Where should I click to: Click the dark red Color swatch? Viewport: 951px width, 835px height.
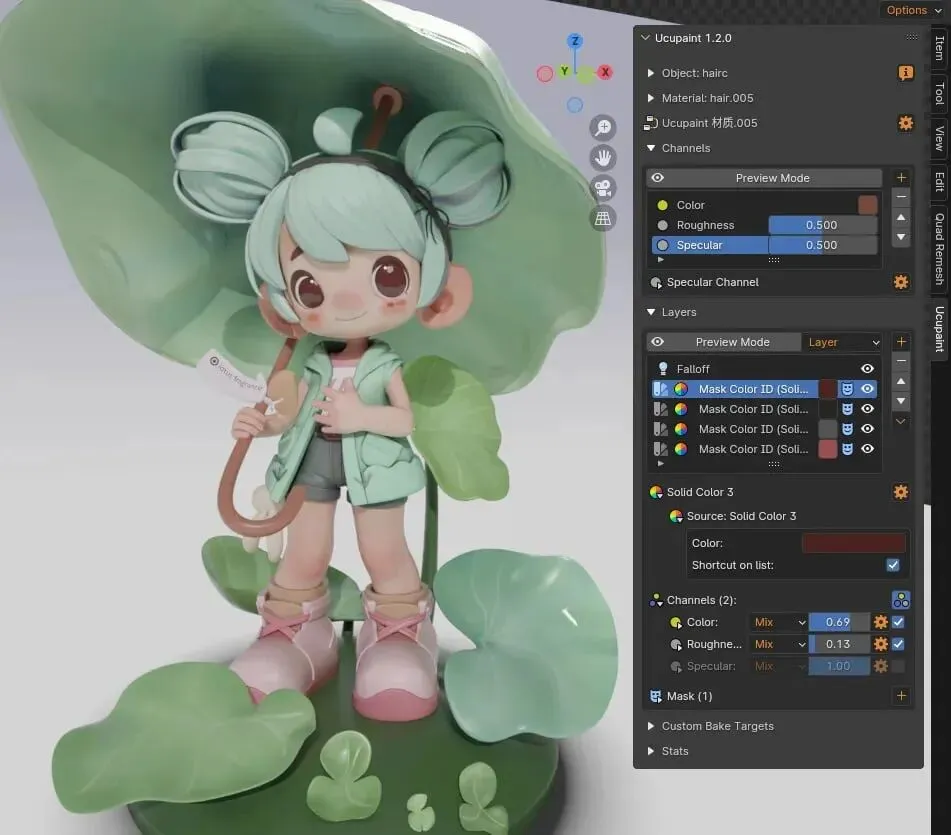pos(854,543)
